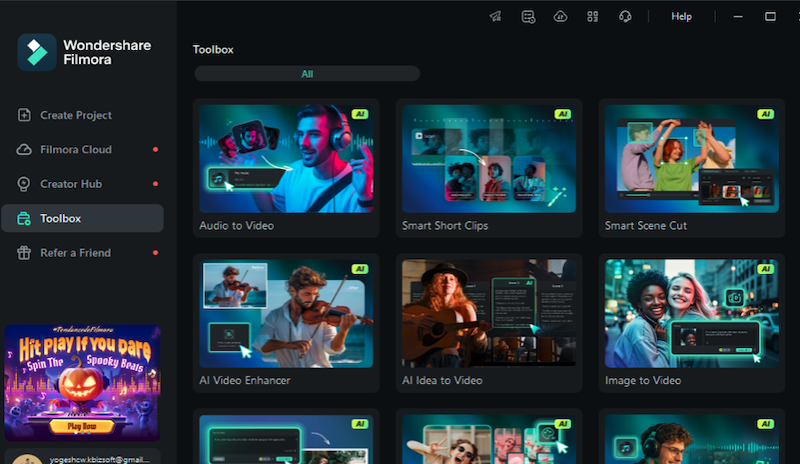The width and height of the screenshot is (800, 464).
Task: Click the paper plane send icon
Action: click(x=495, y=17)
